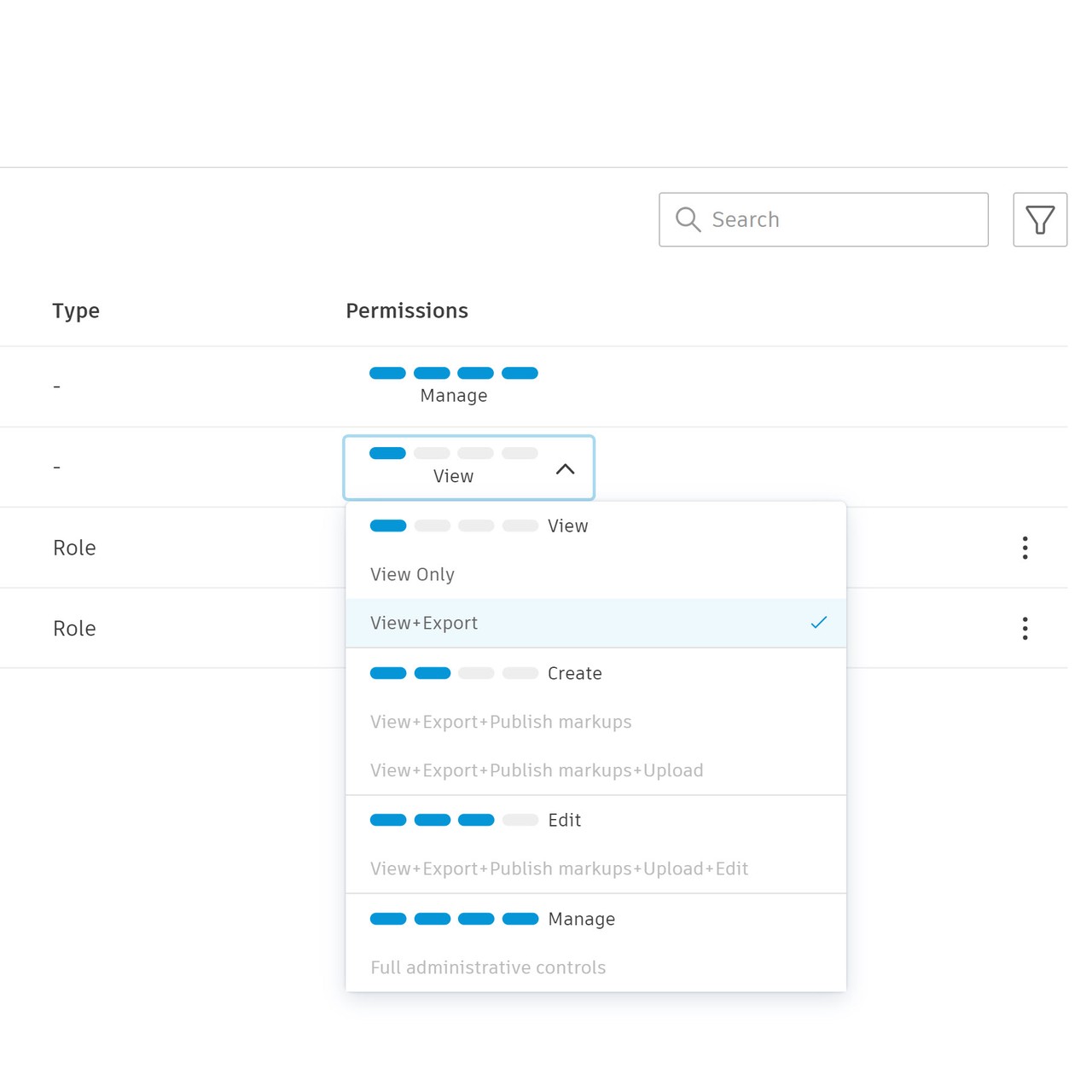Click the Type column header

click(x=76, y=311)
